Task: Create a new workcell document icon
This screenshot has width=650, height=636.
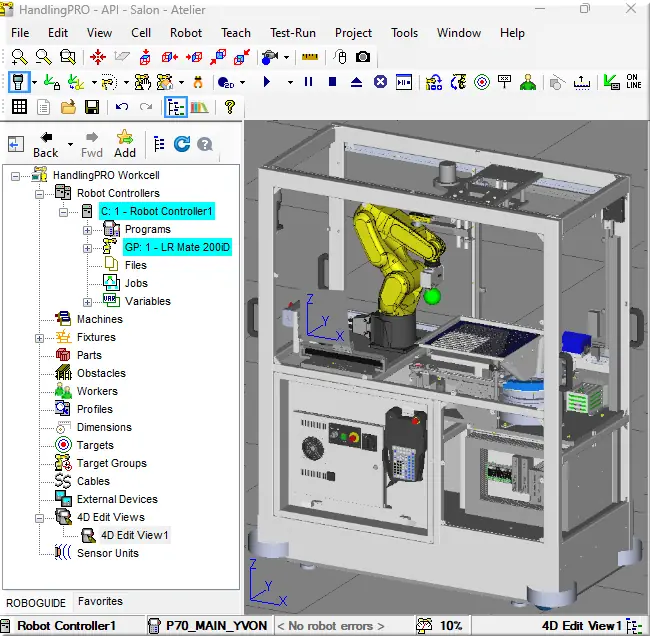Action: click(x=43, y=107)
